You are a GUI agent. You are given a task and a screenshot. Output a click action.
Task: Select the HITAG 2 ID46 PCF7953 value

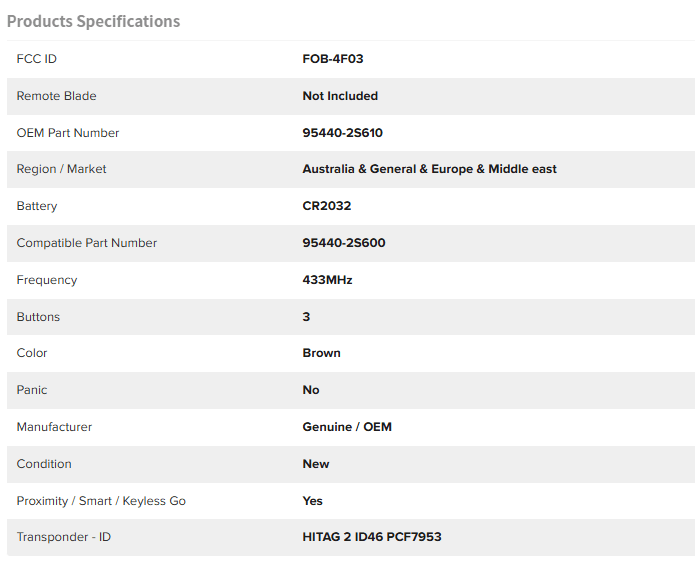[372, 537]
